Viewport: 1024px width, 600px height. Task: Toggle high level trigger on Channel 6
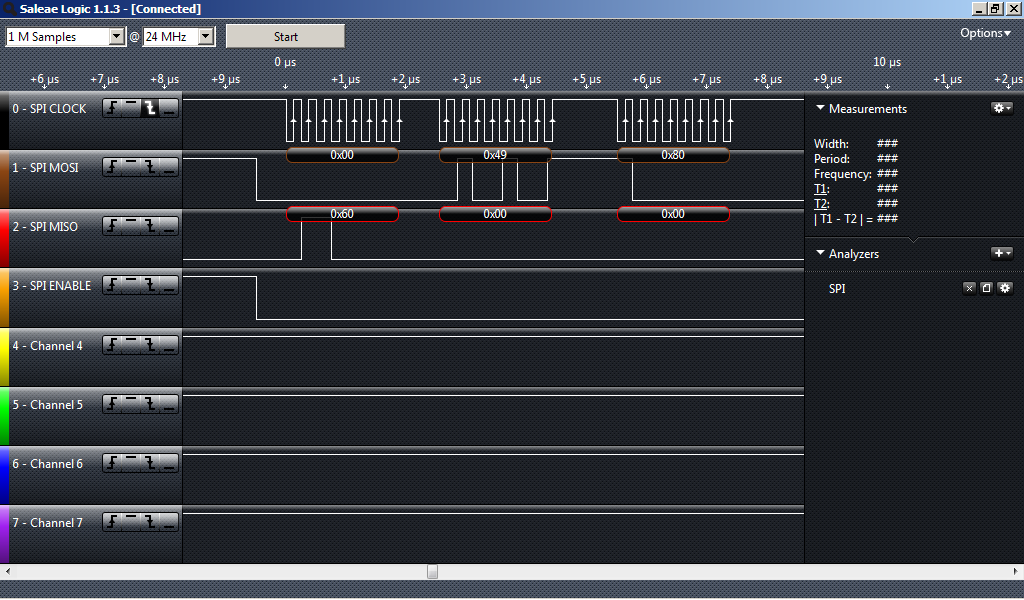pyautogui.click(x=131, y=464)
